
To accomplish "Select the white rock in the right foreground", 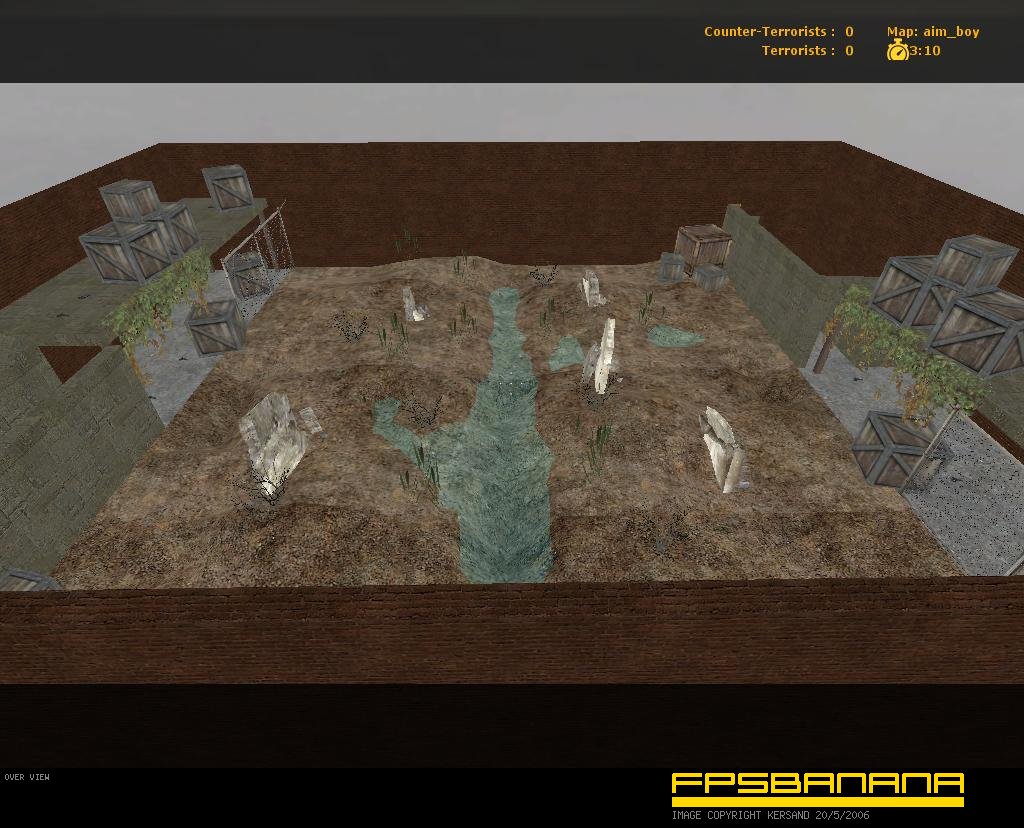I will click(723, 450).
